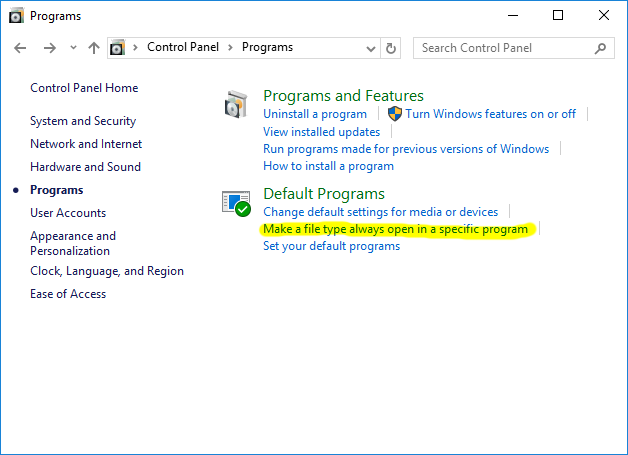
Task: Open Control Panel Home
Action: [84, 88]
